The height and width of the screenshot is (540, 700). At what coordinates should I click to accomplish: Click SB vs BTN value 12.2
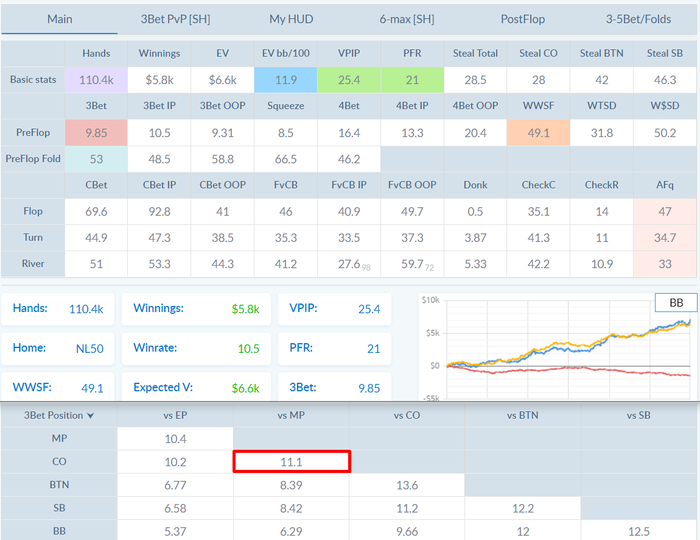pyautogui.click(x=523, y=508)
